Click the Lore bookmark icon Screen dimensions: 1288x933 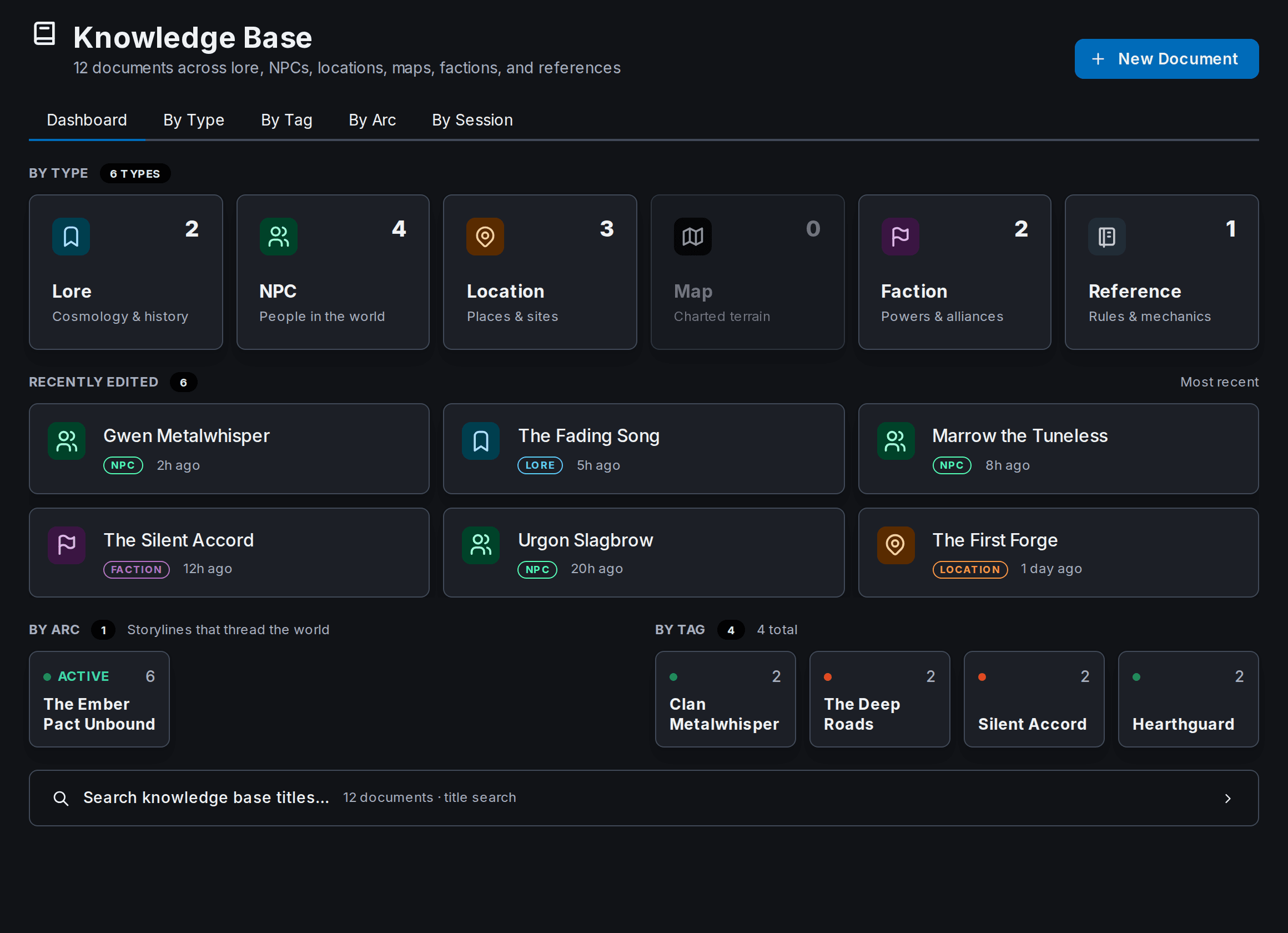click(x=71, y=237)
